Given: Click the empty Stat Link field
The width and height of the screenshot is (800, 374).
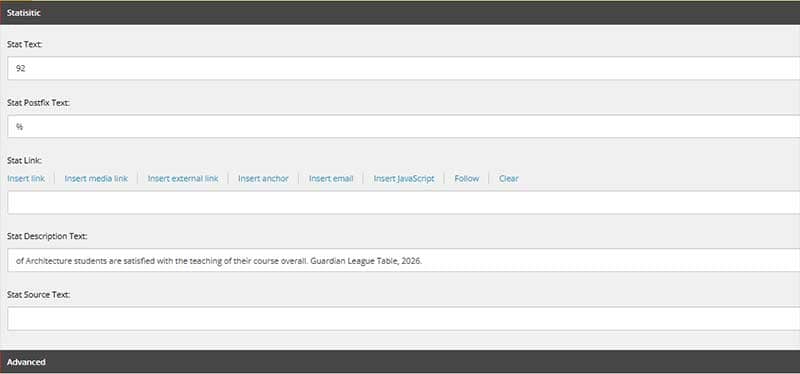Looking at the screenshot, I should [x=404, y=203].
